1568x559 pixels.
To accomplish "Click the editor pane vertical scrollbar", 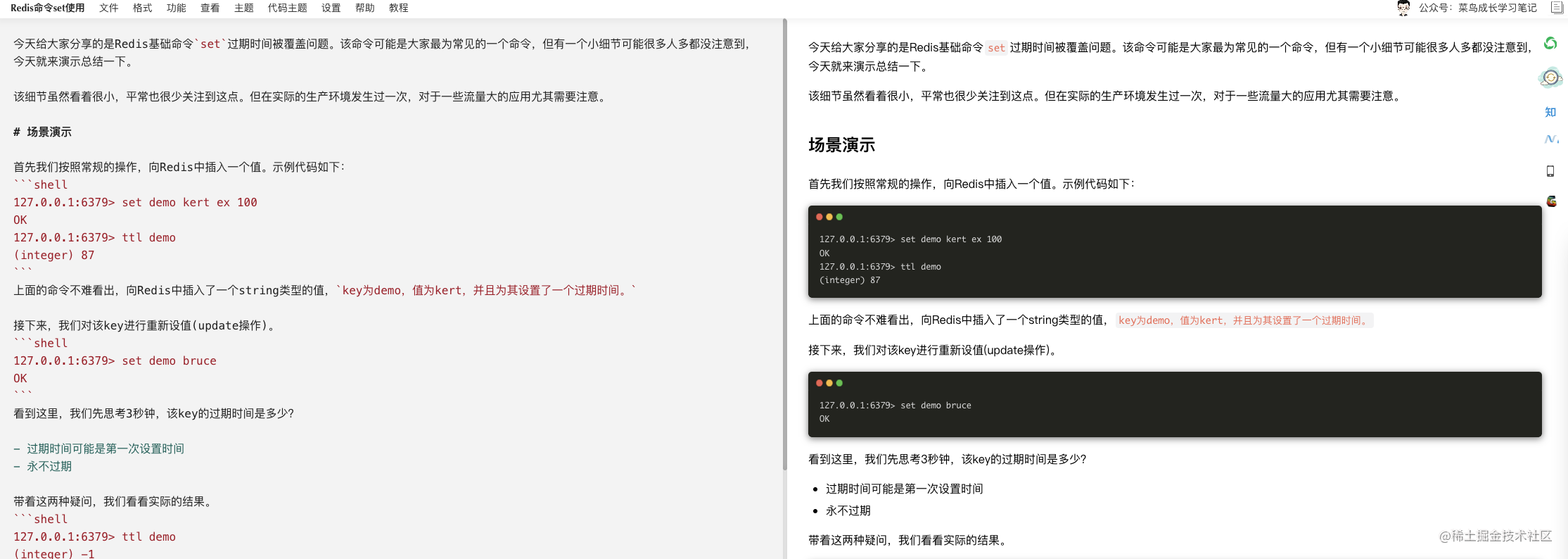I will (784, 244).
